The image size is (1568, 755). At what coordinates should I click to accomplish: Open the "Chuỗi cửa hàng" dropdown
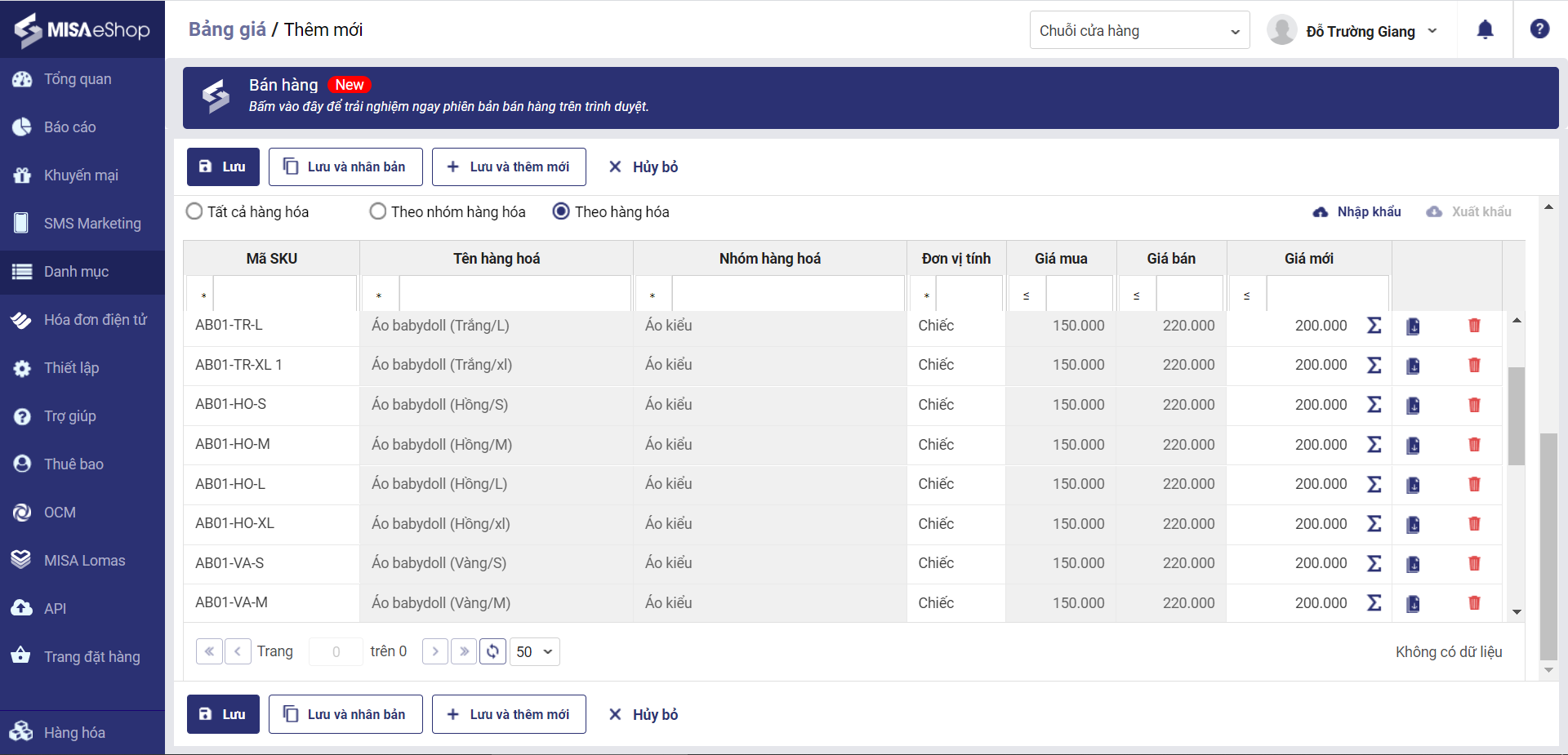[1138, 31]
